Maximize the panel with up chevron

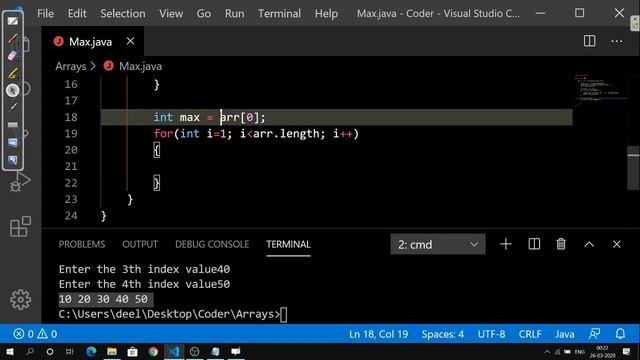pos(589,244)
